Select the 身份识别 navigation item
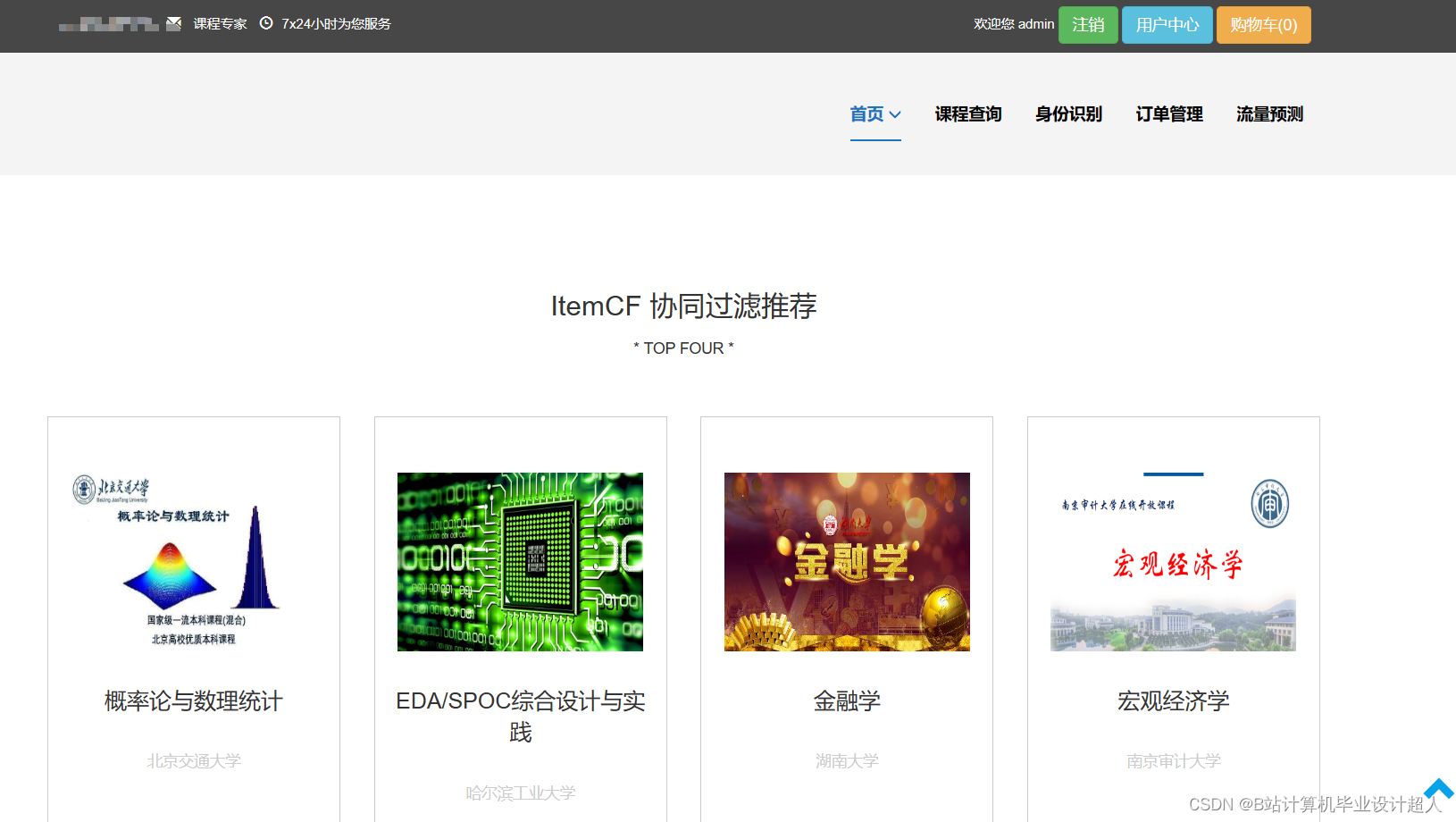Image resolution: width=1456 pixels, height=822 pixels. [x=1068, y=114]
